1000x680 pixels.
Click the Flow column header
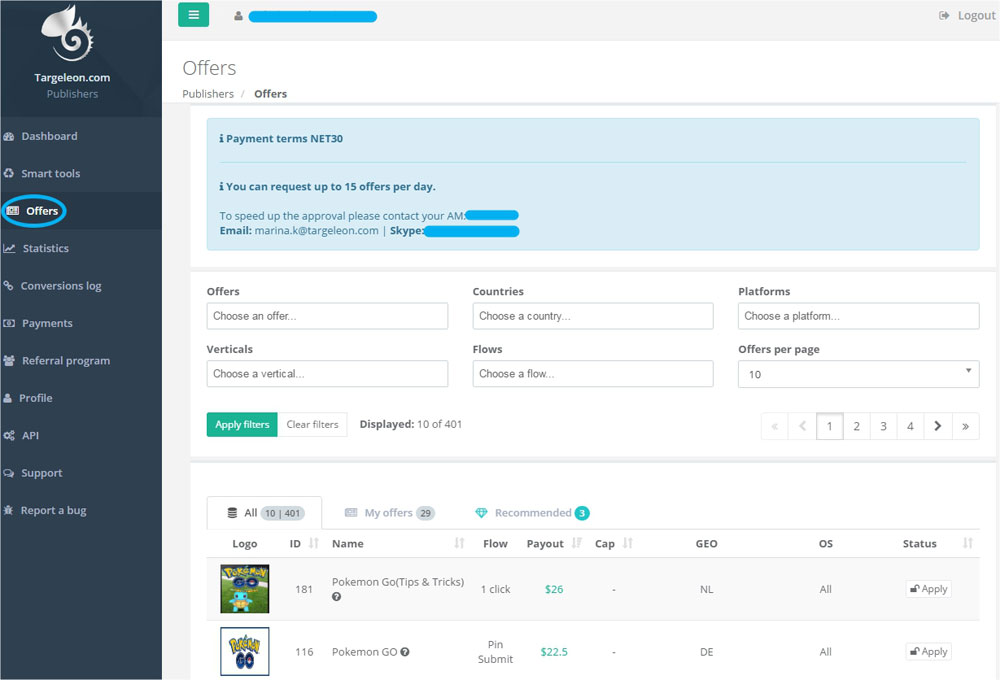(496, 543)
